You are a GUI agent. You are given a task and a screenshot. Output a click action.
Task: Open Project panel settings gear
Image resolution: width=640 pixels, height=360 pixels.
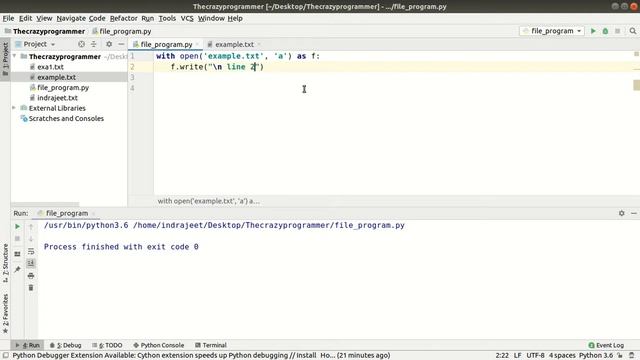[109, 44]
